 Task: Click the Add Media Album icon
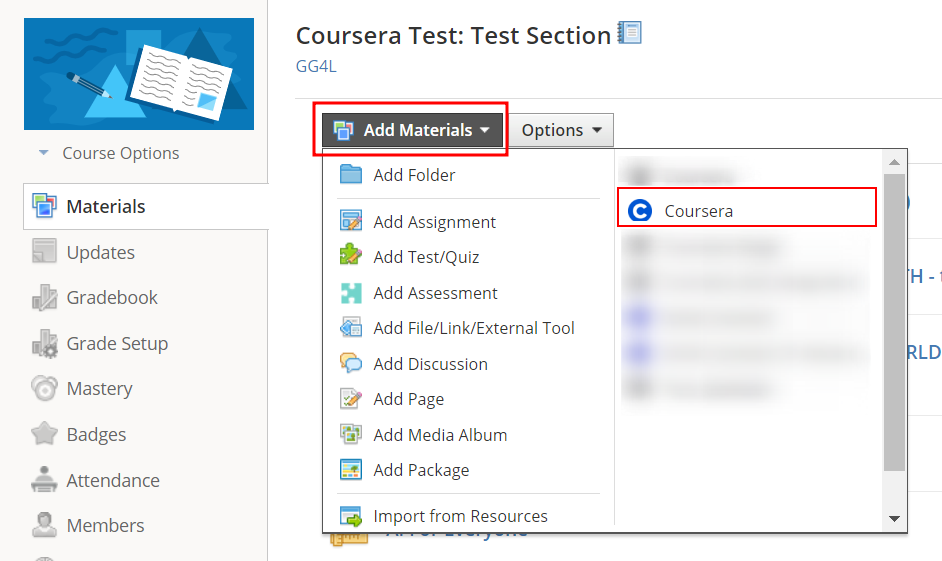point(351,435)
